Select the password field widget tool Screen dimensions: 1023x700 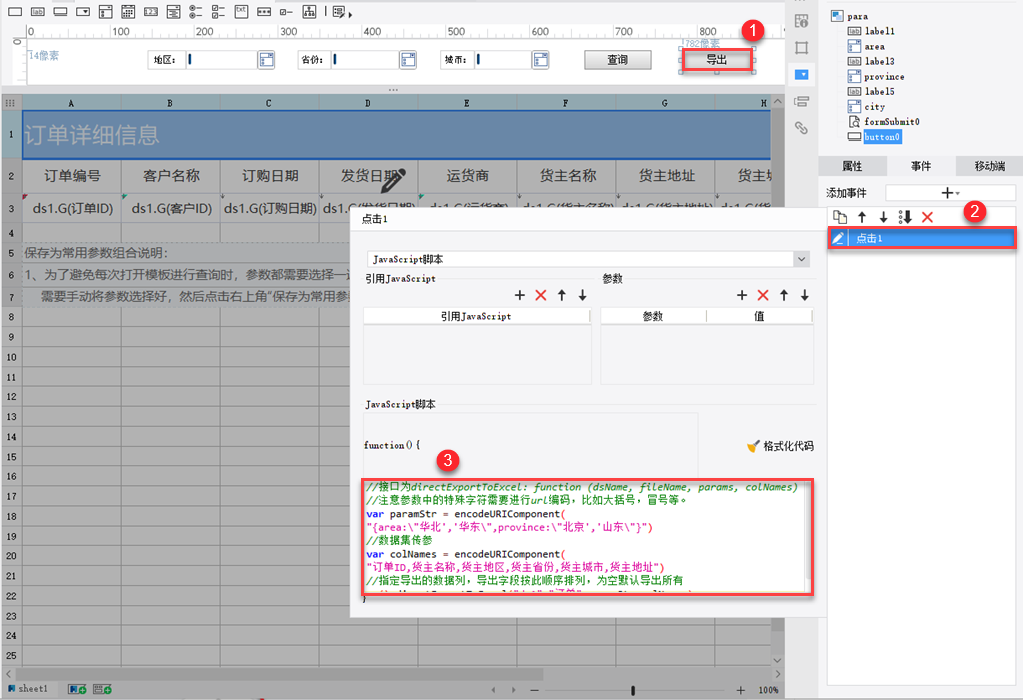(264, 12)
